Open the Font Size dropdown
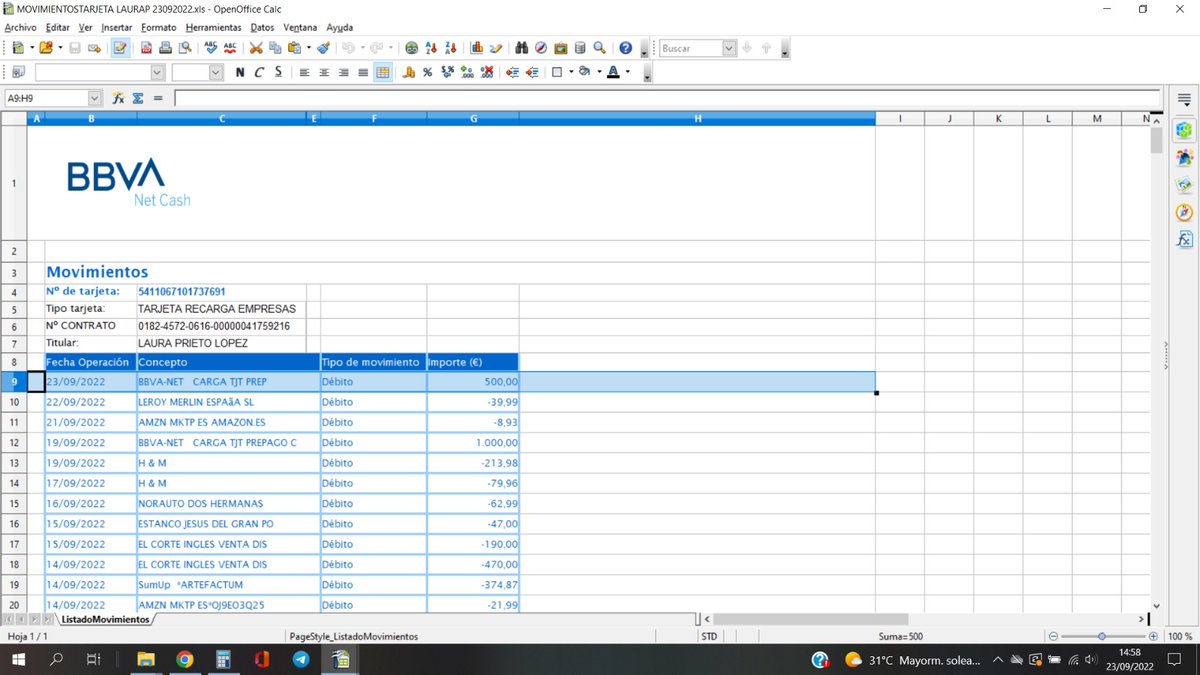This screenshot has width=1200, height=675. [216, 72]
